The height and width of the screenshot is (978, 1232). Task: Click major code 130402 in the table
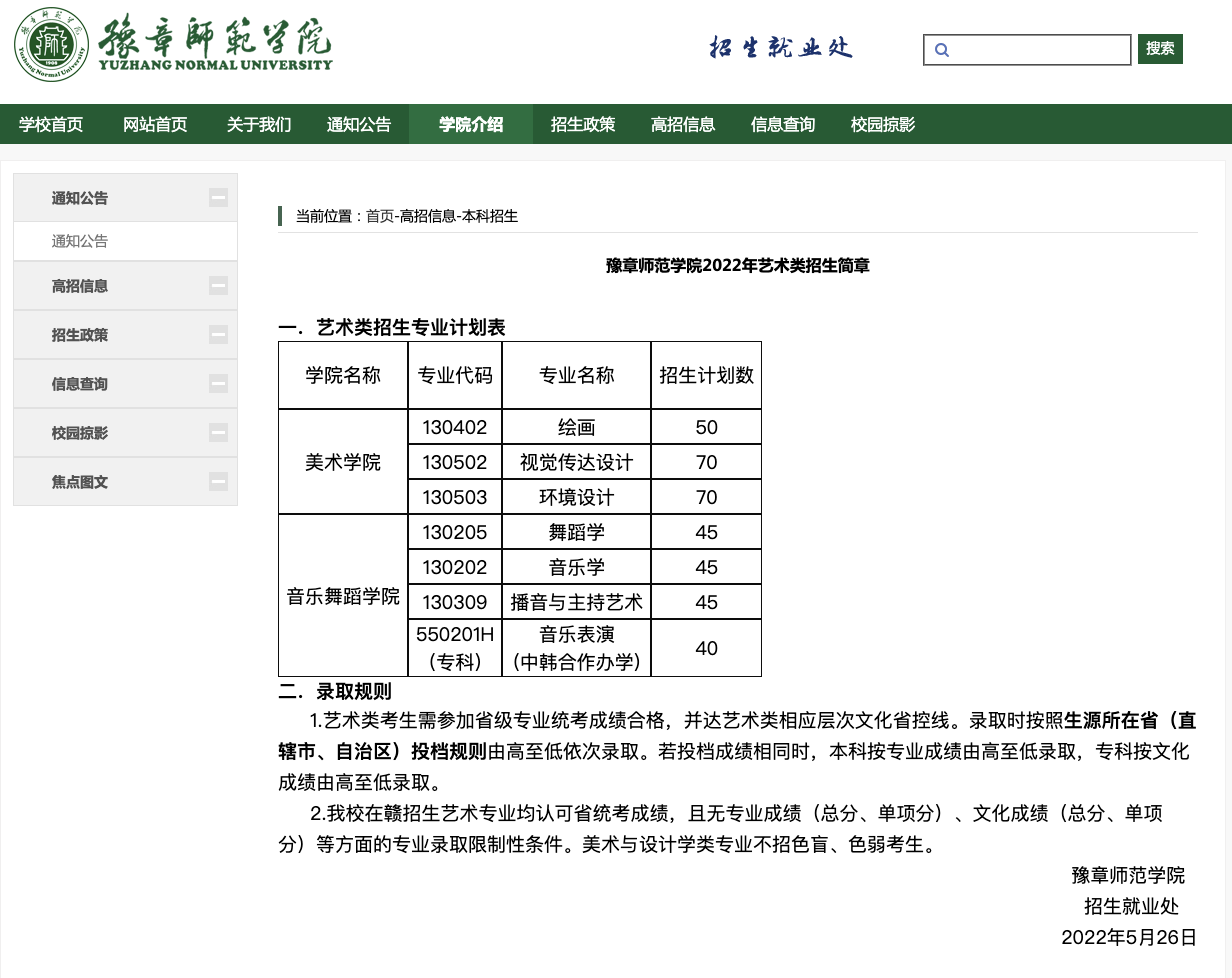click(x=455, y=427)
